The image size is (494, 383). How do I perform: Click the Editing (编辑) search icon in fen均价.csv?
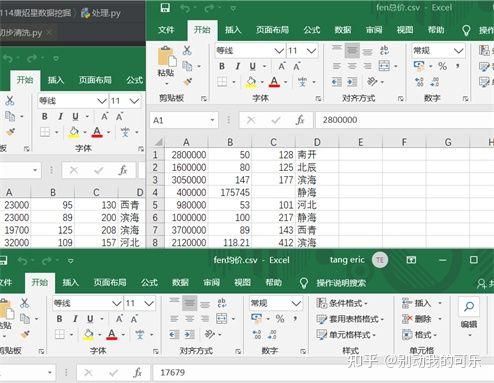[469, 306]
